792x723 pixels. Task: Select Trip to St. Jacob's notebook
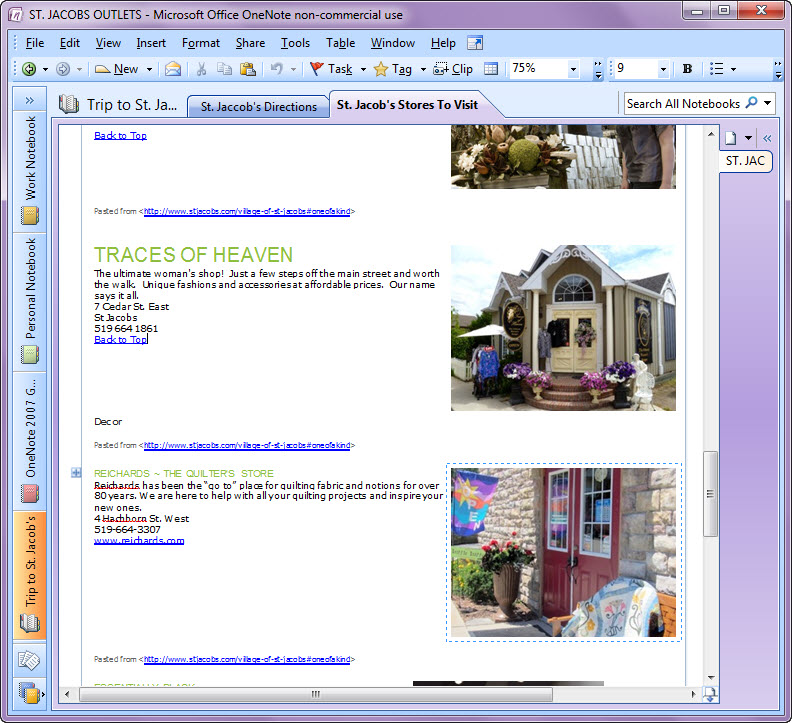click(30, 575)
